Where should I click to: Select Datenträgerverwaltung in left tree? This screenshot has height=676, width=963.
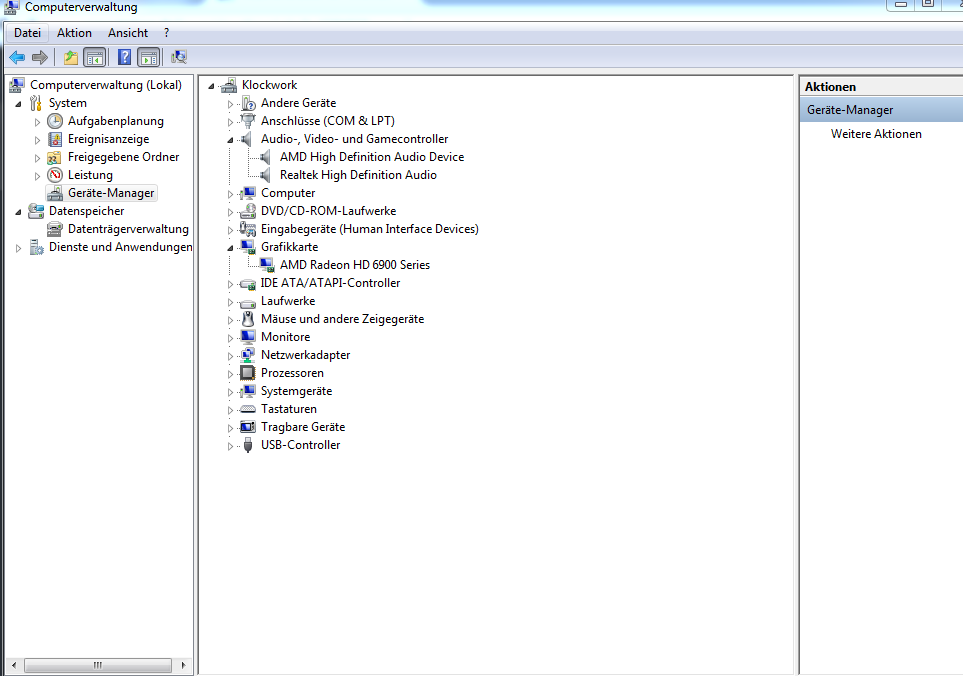(128, 229)
